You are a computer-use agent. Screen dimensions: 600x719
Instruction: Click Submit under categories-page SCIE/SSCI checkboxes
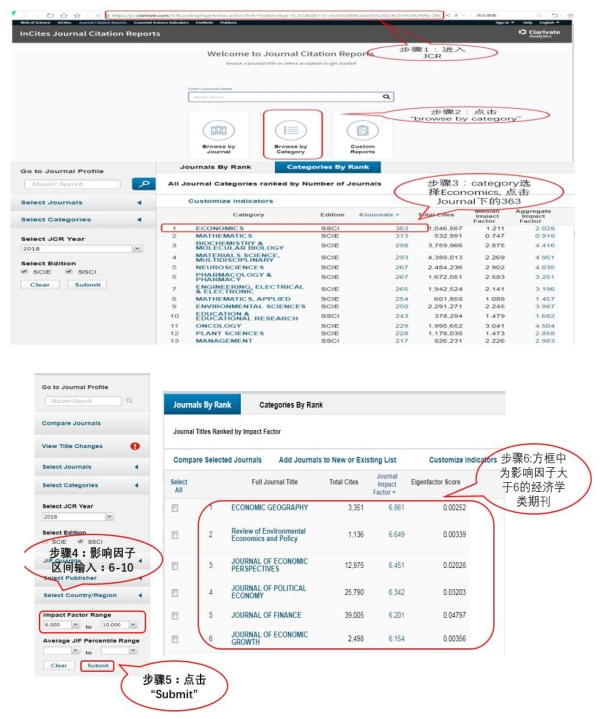pyautogui.click(x=87, y=285)
